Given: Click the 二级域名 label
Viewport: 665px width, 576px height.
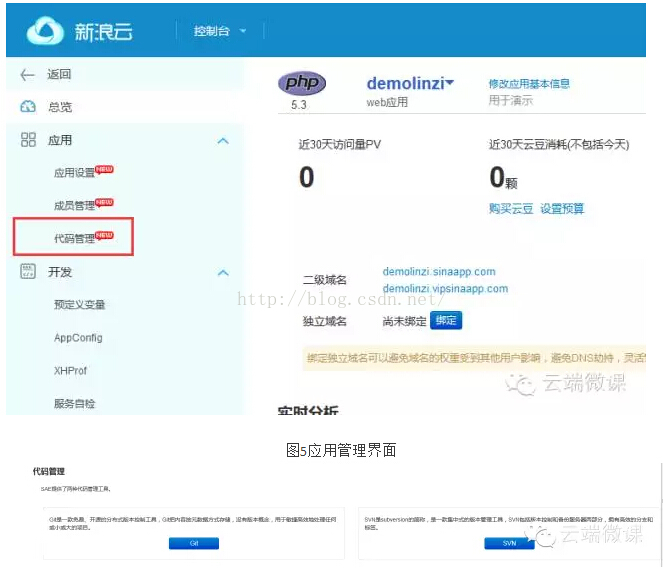Looking at the screenshot, I should (324, 280).
